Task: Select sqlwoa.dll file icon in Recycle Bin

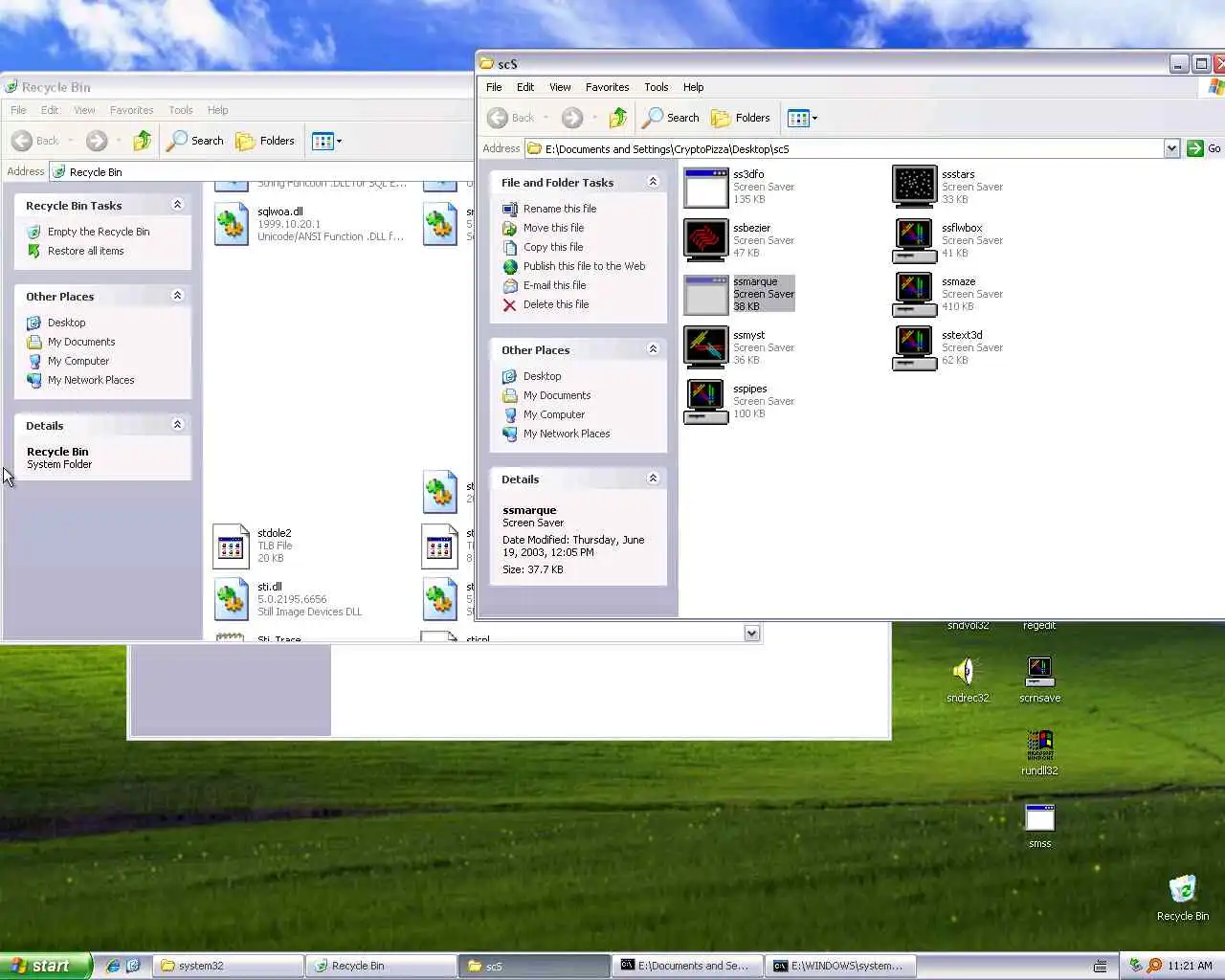Action: coord(231,224)
